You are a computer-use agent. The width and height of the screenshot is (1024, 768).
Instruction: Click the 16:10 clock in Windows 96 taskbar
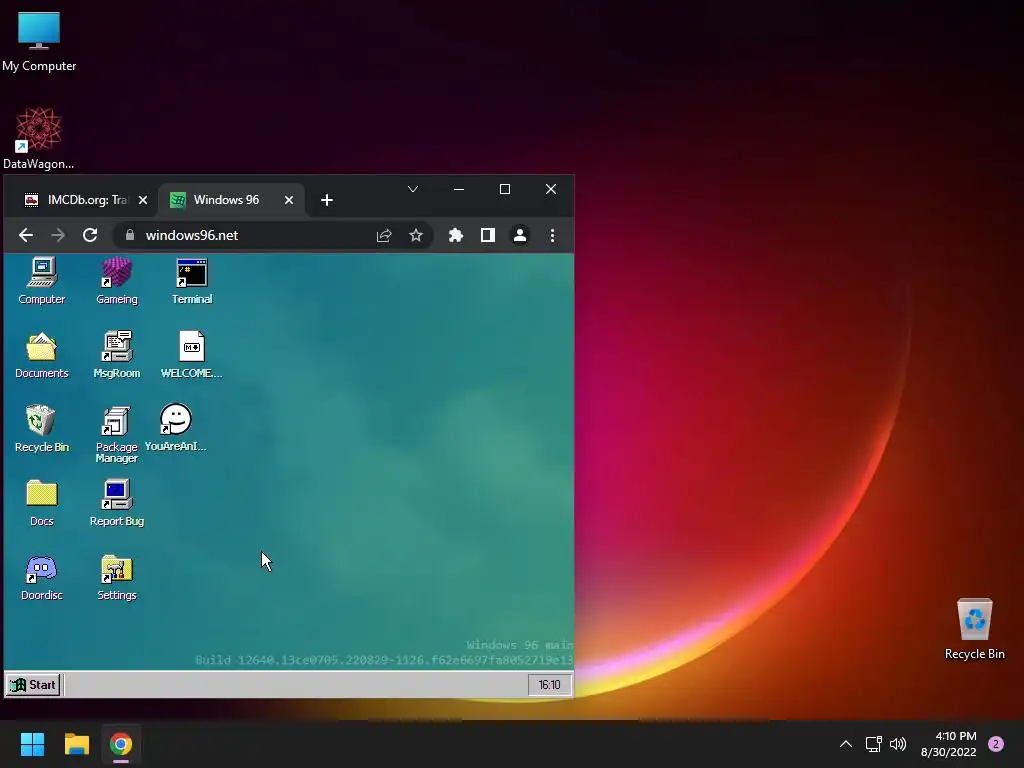pyautogui.click(x=549, y=684)
